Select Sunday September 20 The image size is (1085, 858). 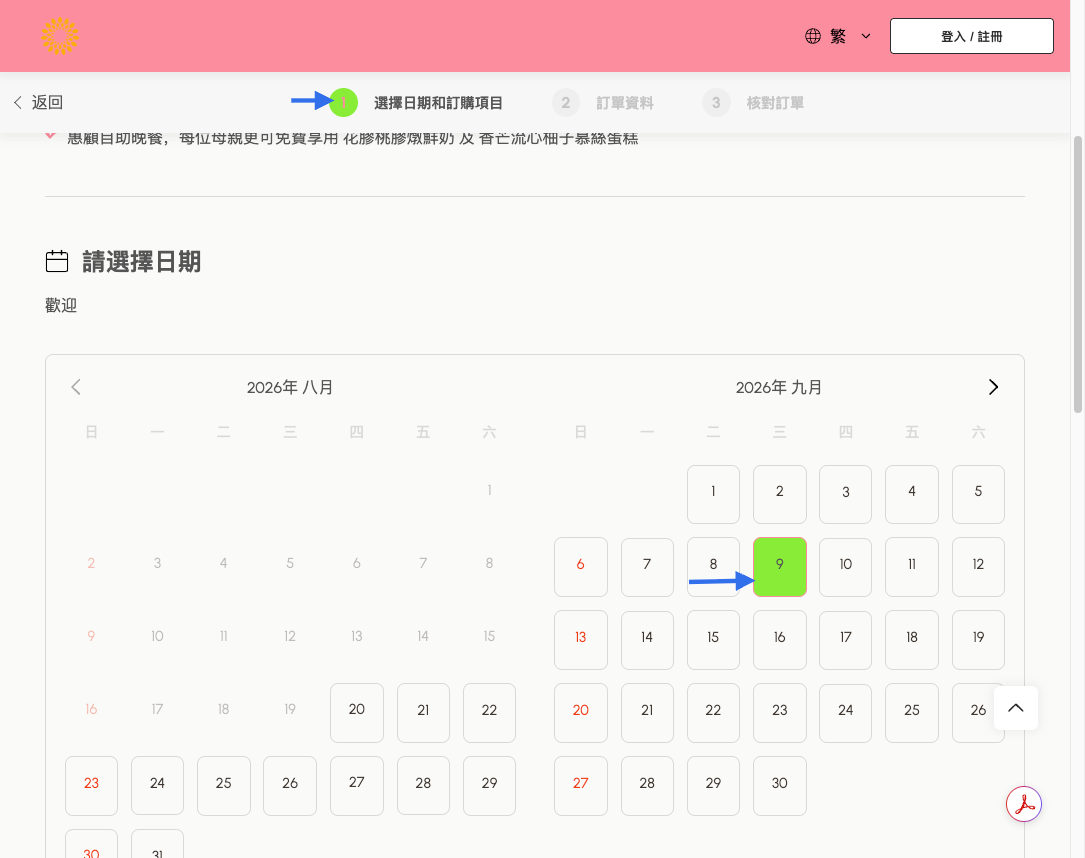(581, 713)
